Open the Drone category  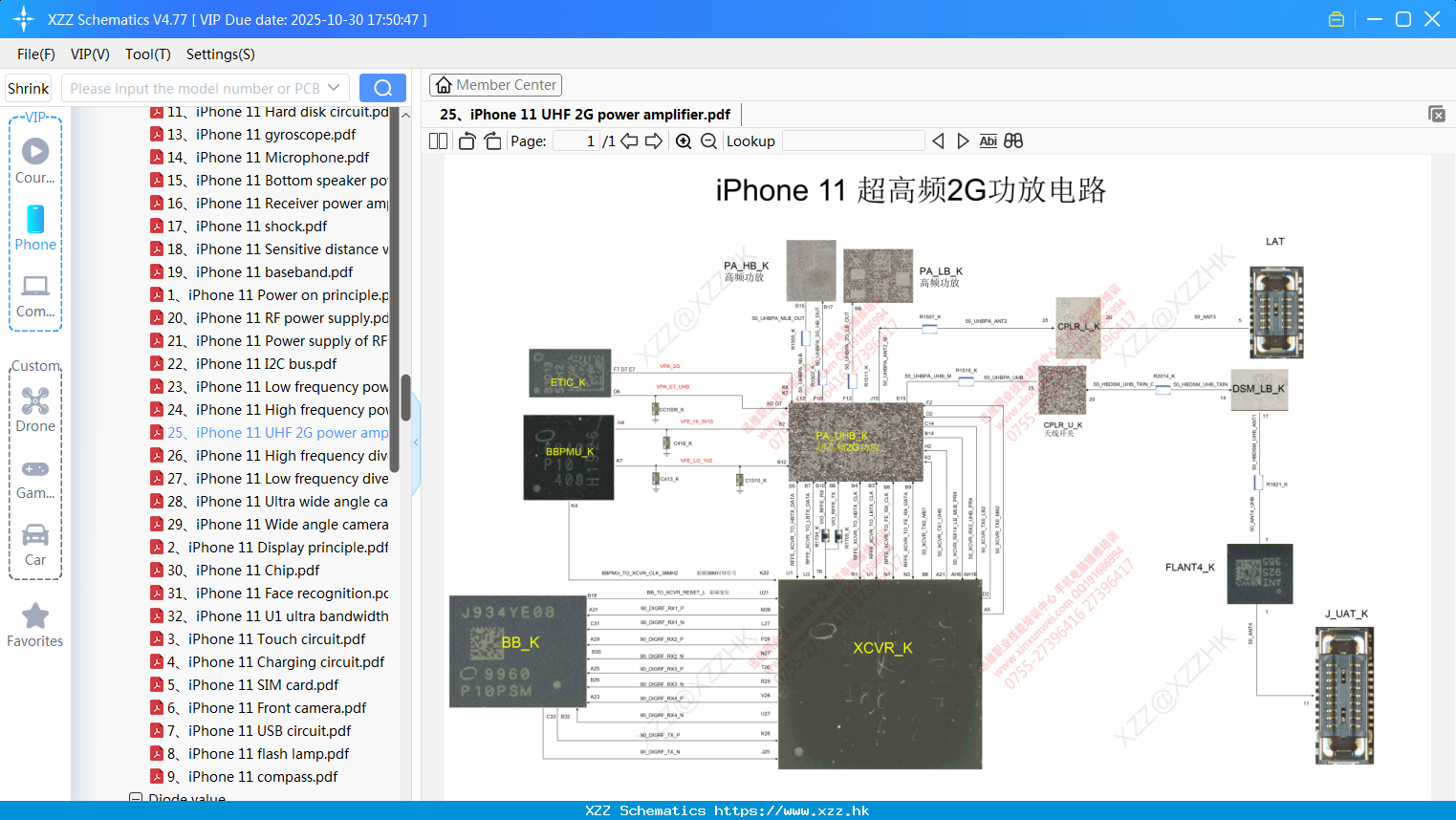35,410
